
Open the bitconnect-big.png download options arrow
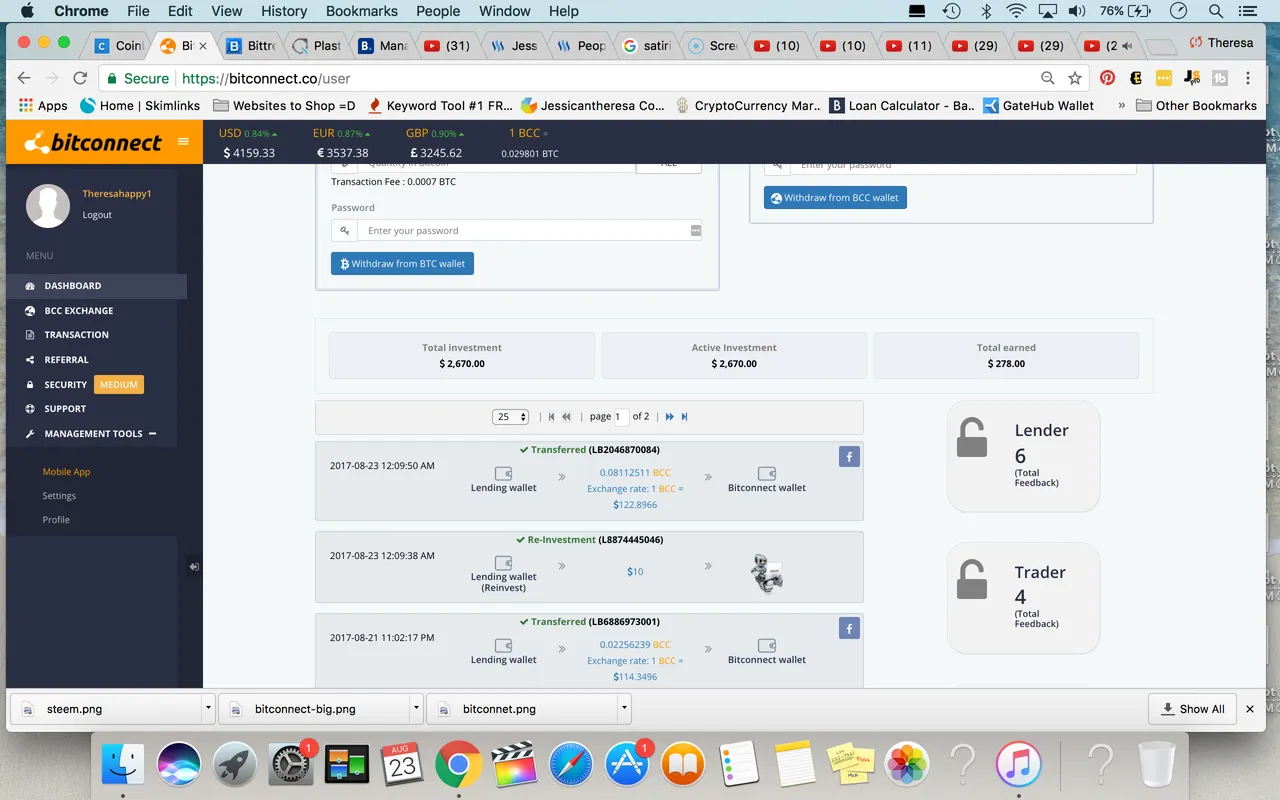(416, 708)
